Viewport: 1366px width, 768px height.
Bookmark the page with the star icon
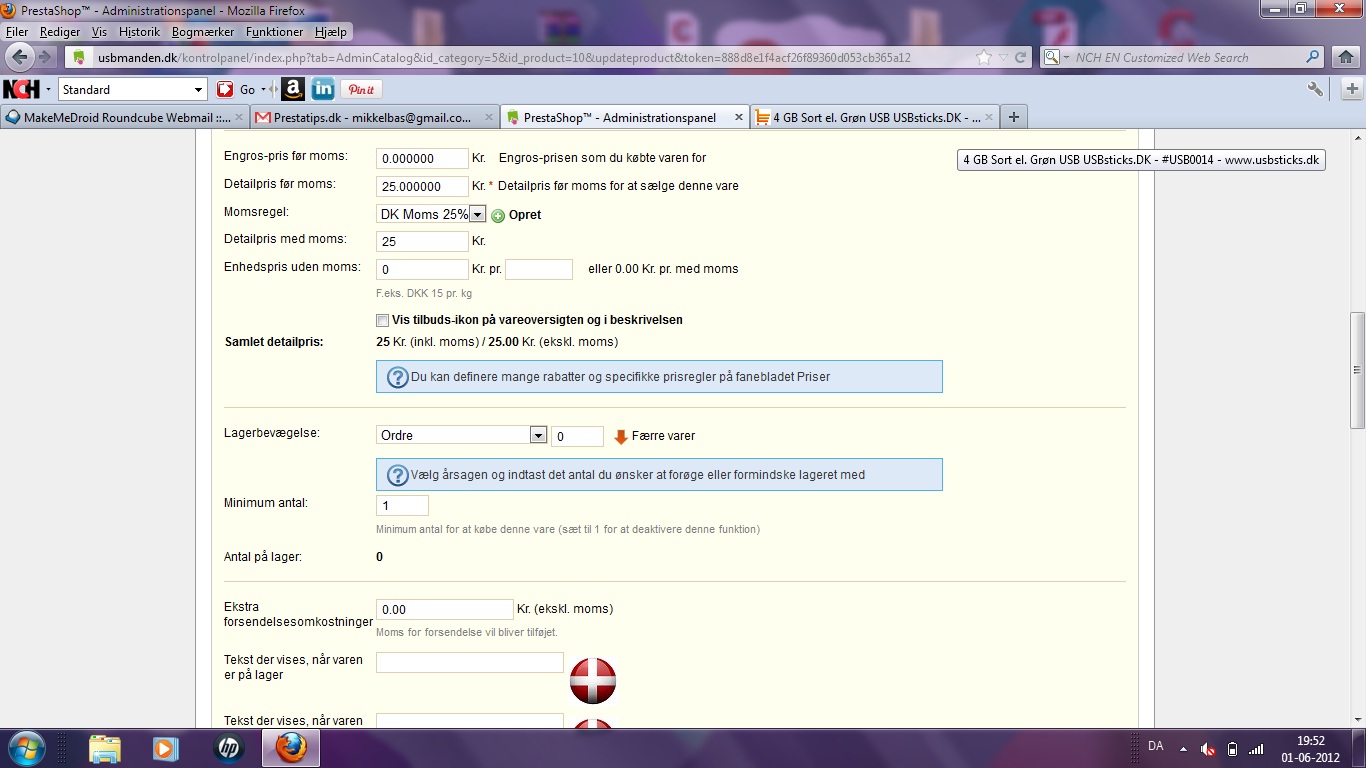coord(984,57)
